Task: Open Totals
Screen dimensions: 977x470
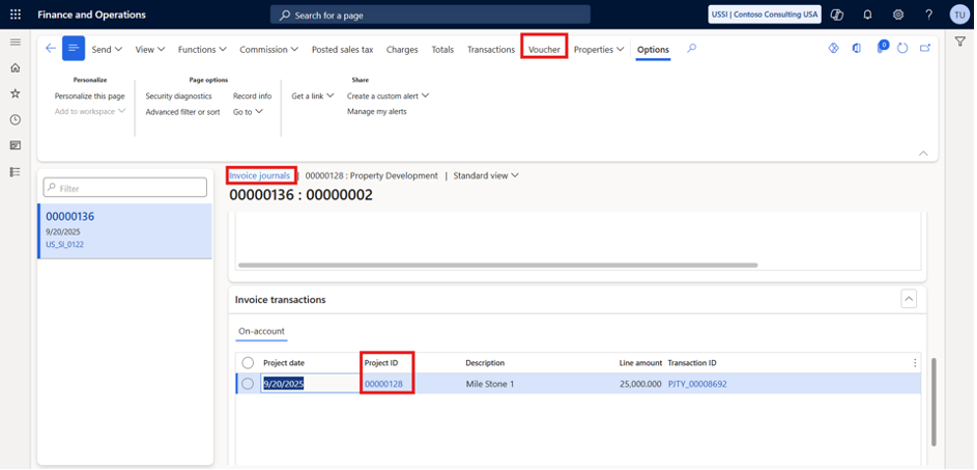Action: 442,49
